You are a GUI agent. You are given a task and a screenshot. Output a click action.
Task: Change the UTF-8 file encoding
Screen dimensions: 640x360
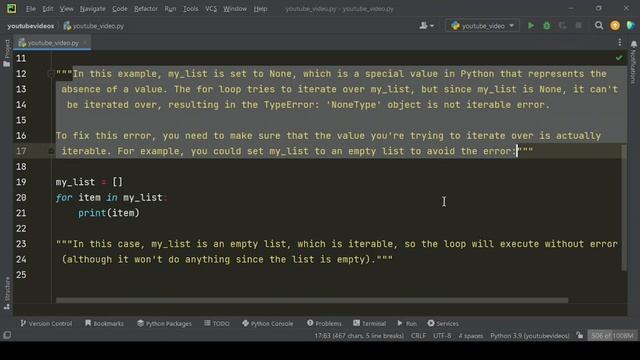[x=442, y=336]
